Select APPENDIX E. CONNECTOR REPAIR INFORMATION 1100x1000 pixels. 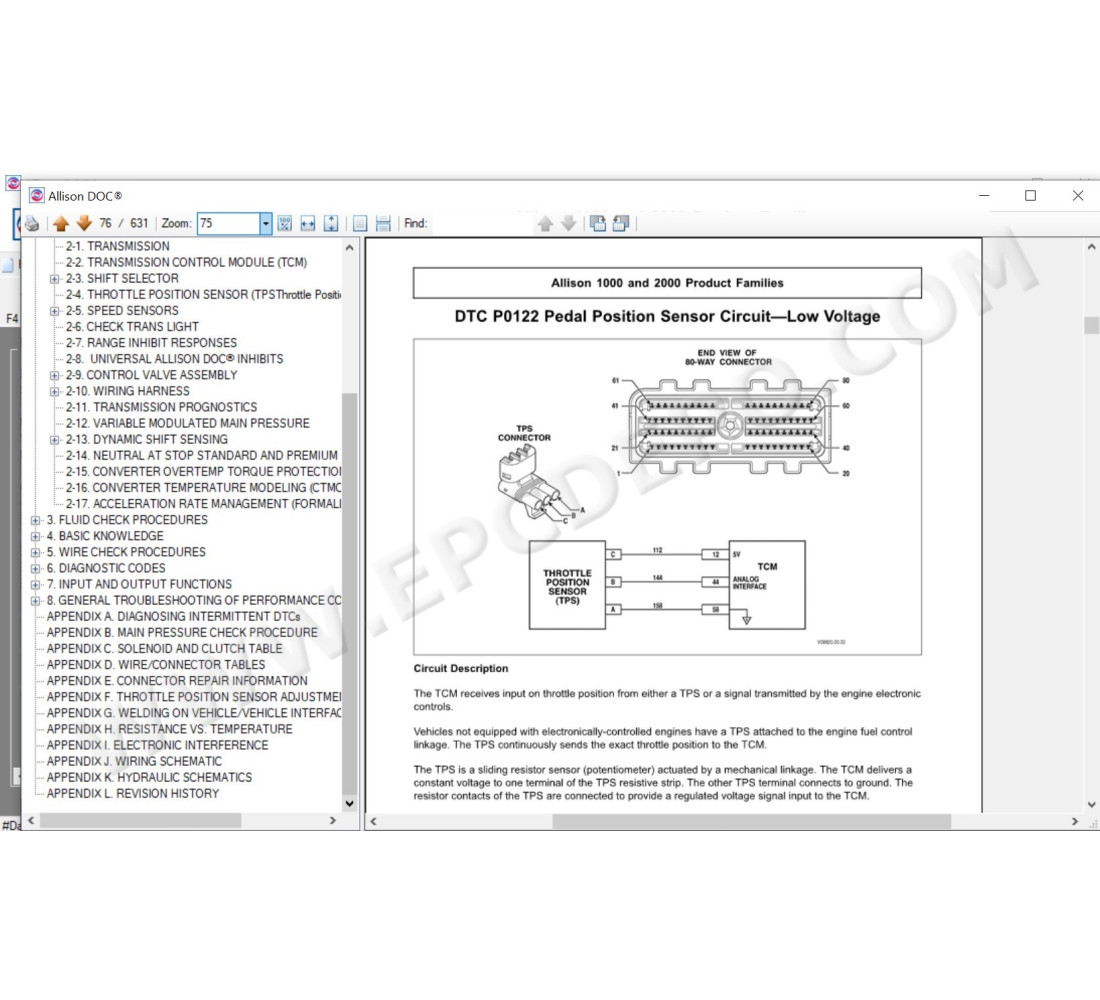click(x=177, y=681)
